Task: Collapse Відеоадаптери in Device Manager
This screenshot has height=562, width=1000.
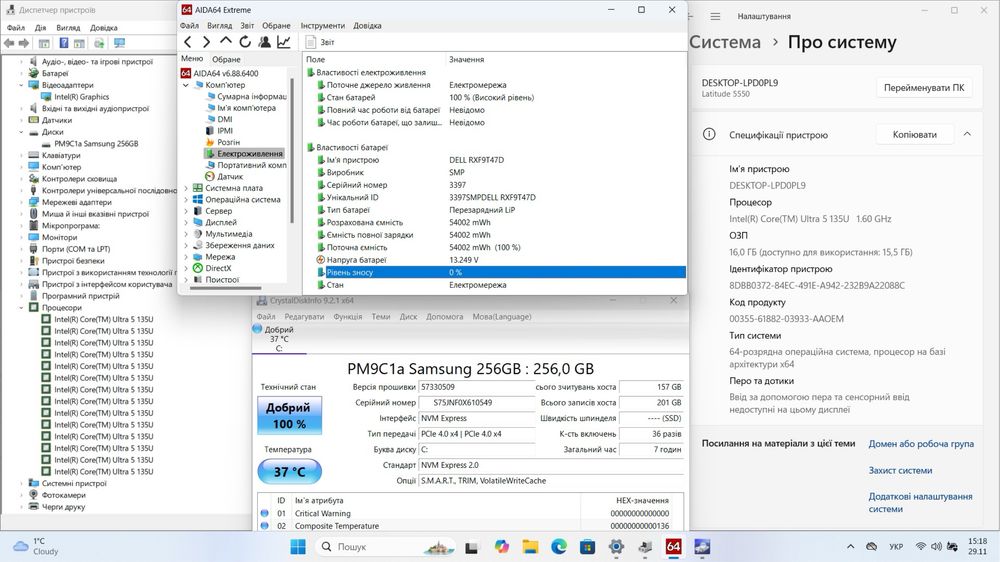Action: click(x=21, y=85)
